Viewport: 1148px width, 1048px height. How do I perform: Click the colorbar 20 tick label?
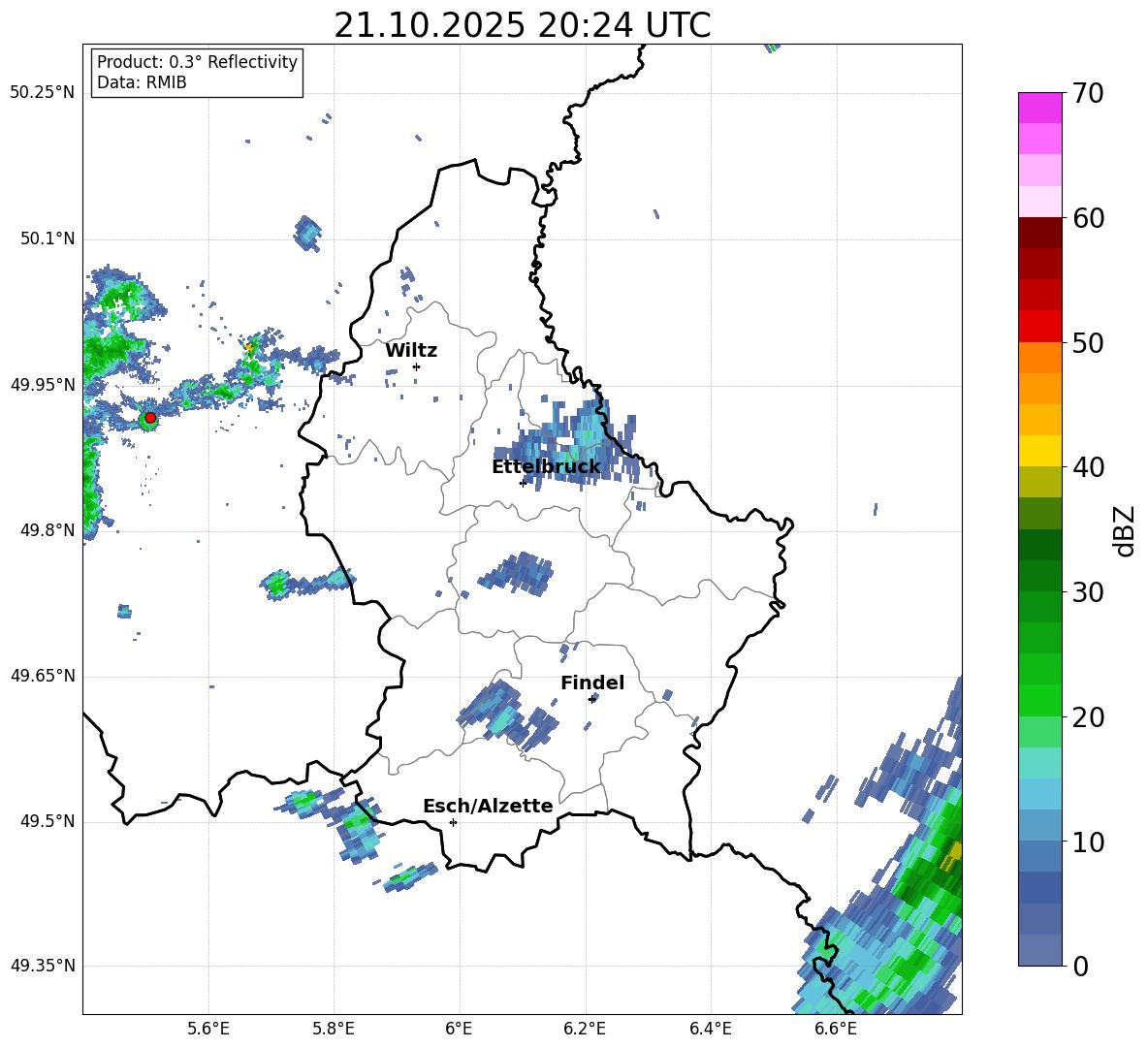click(x=1088, y=717)
